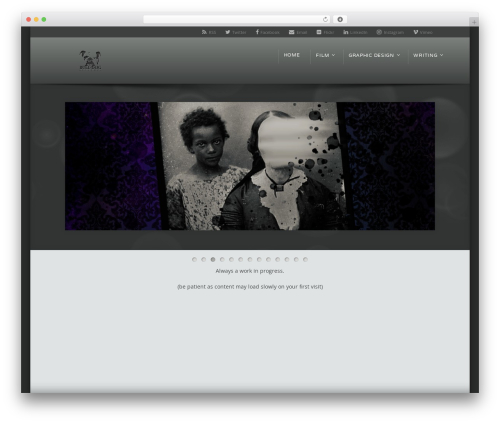Click the LinkedIn icon in top bar
The image size is (500, 423).
click(x=346, y=32)
